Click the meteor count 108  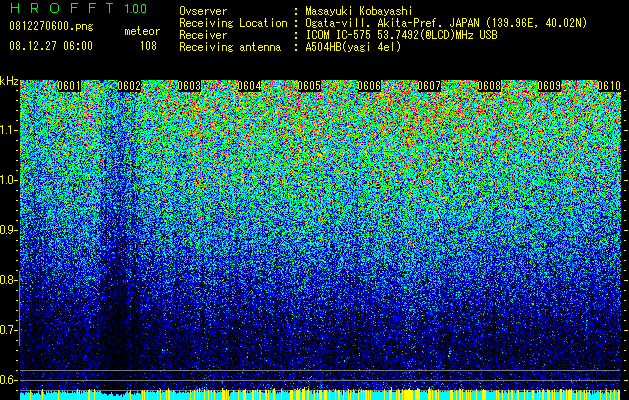coord(148,46)
